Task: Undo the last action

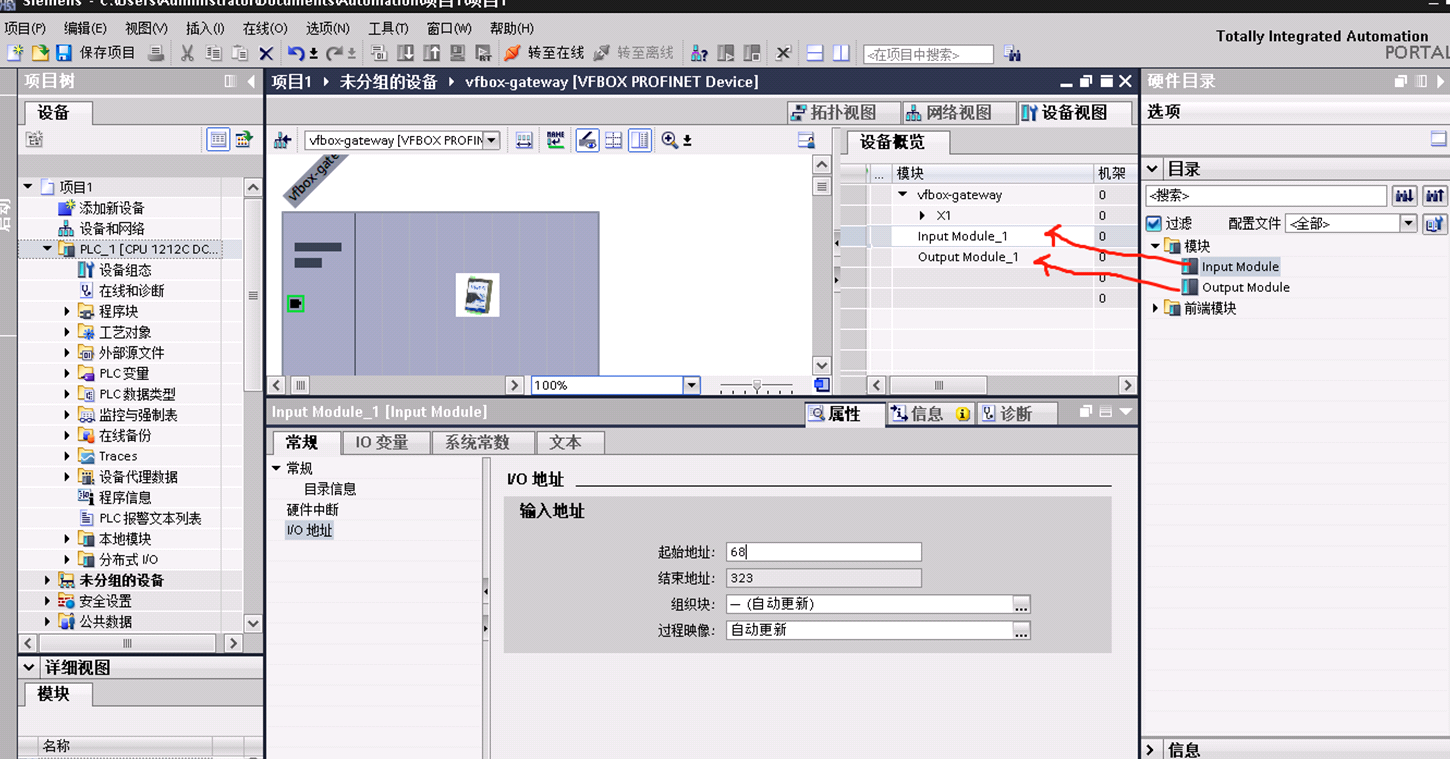Action: coord(296,53)
